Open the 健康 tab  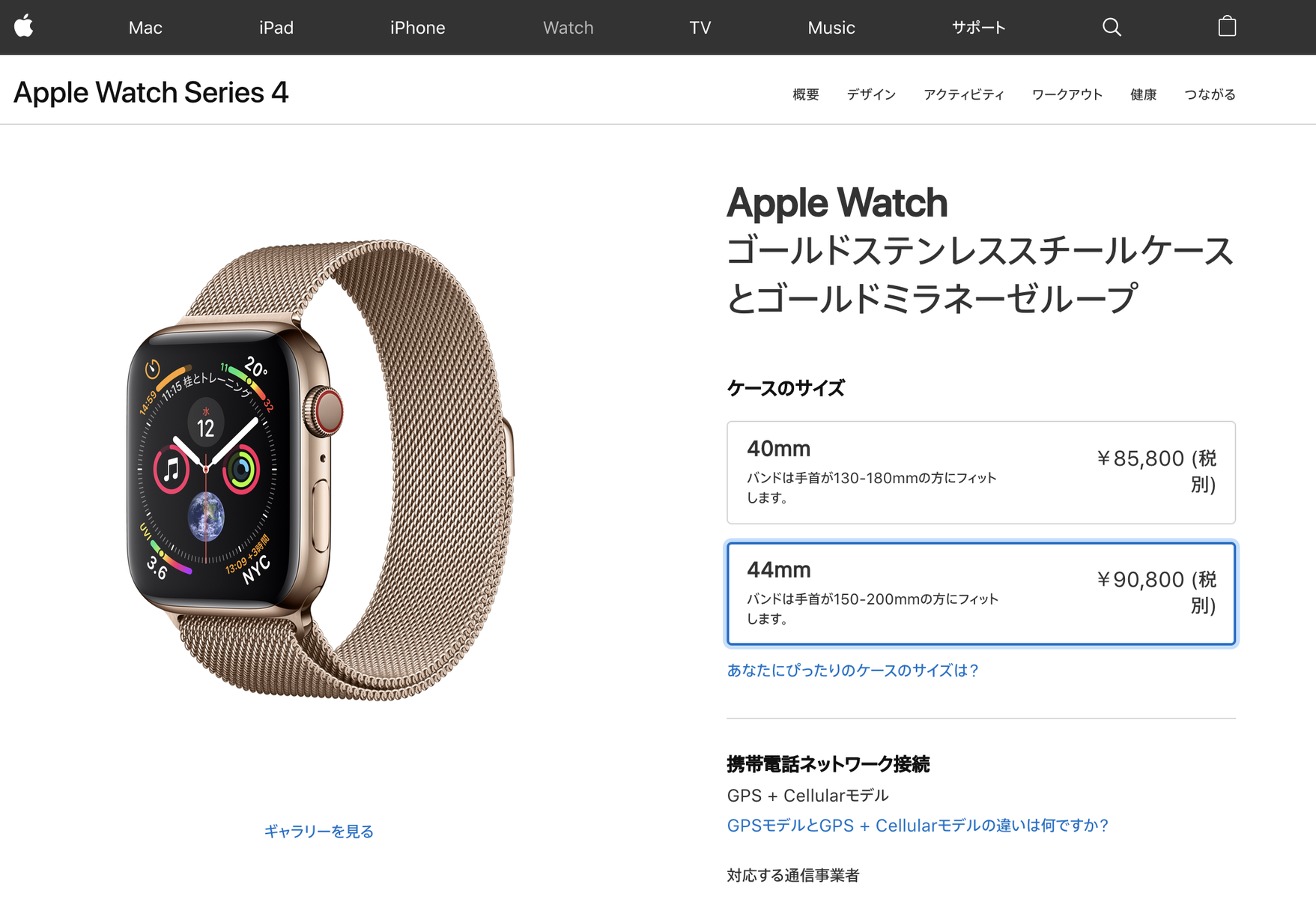coord(1144,94)
